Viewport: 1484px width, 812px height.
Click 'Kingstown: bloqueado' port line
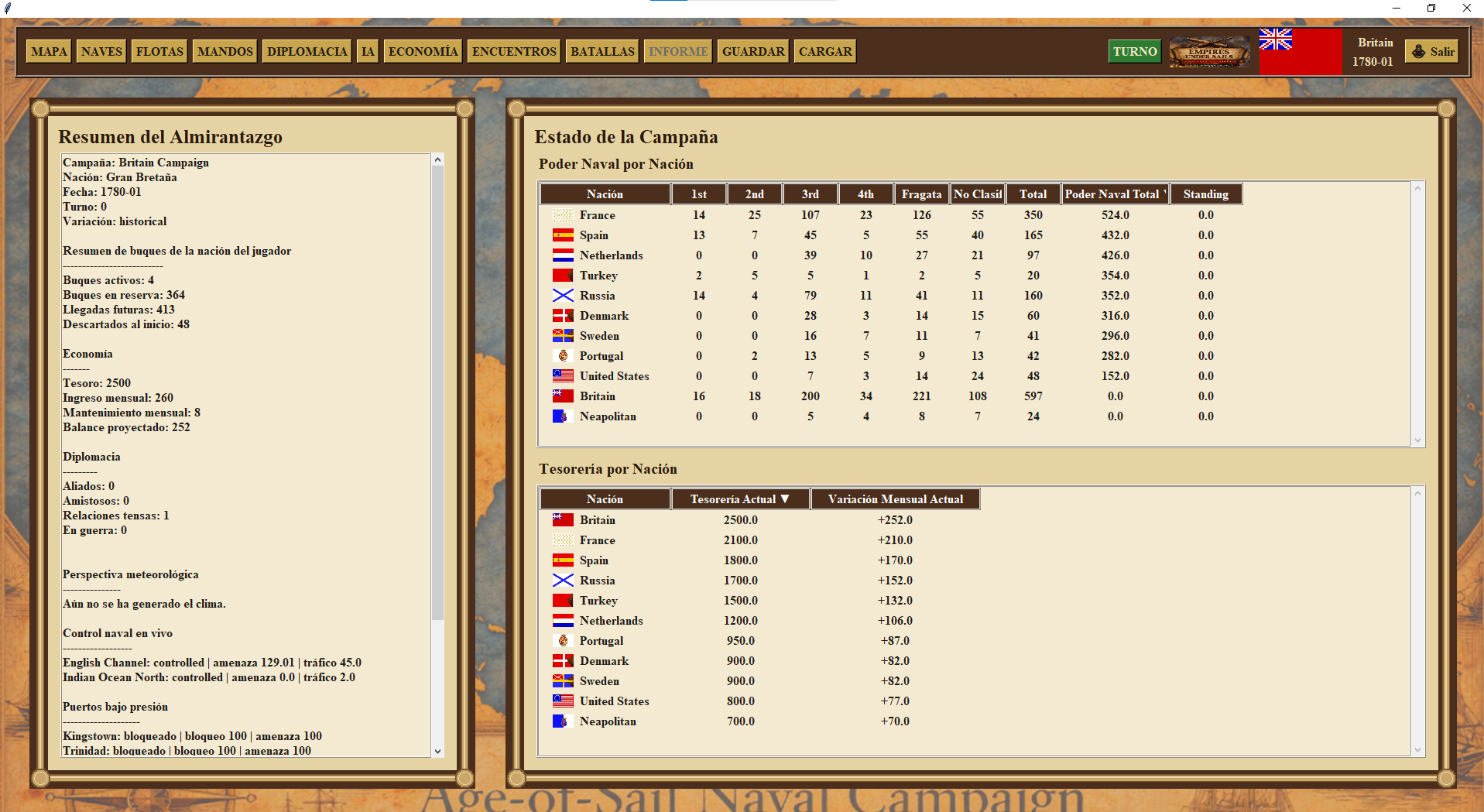(192, 736)
